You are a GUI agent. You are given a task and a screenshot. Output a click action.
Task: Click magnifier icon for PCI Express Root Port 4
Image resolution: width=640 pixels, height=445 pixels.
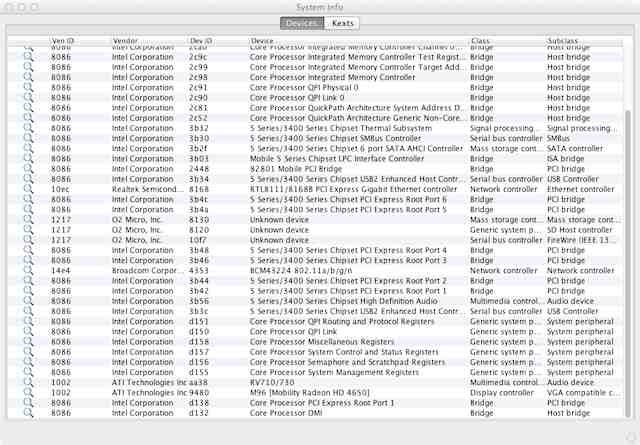point(28,250)
